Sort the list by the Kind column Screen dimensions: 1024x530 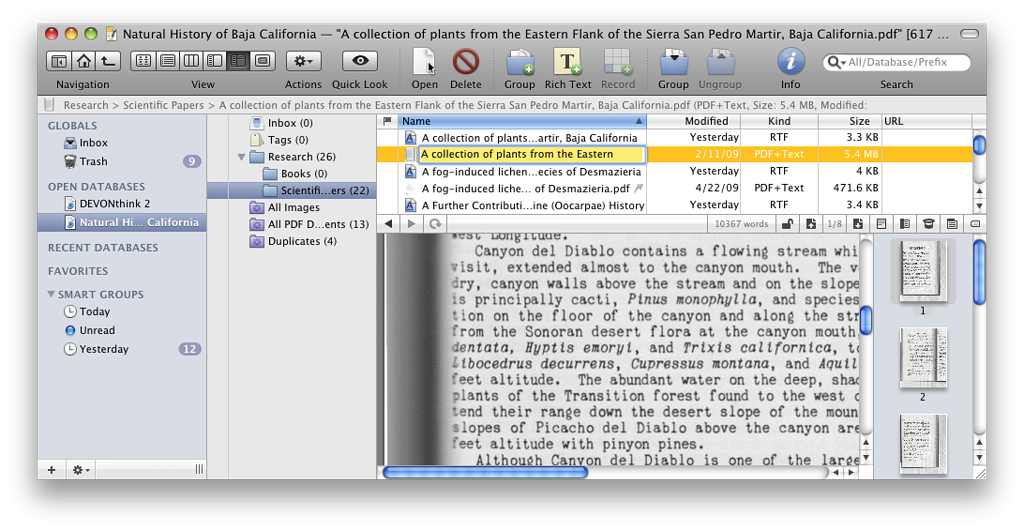point(779,121)
